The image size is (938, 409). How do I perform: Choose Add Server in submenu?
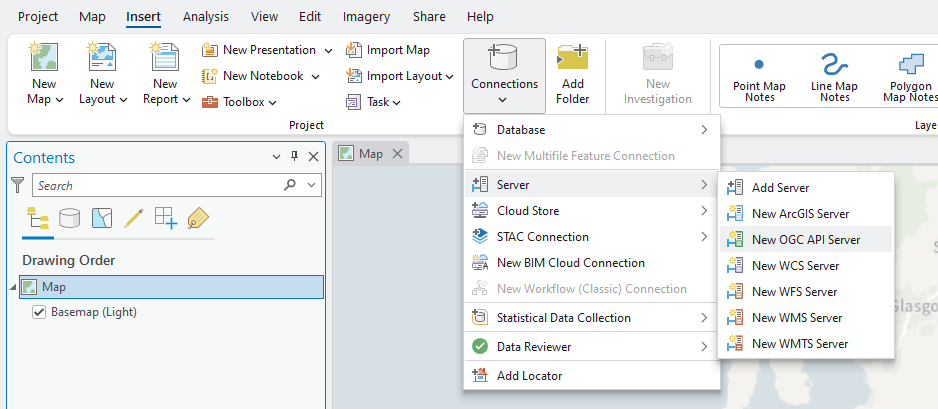tap(806, 188)
